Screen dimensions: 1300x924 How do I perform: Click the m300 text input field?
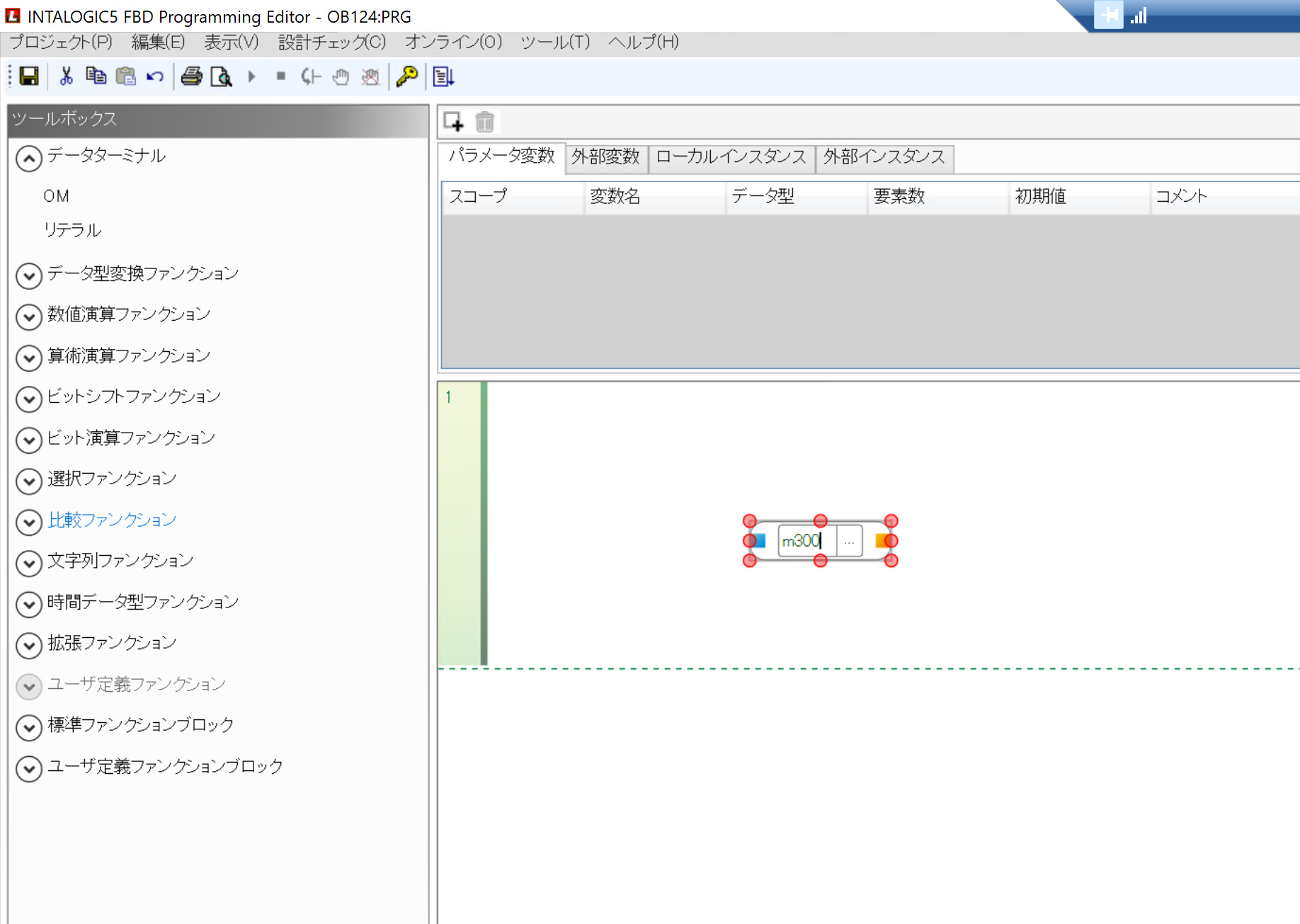pos(806,542)
